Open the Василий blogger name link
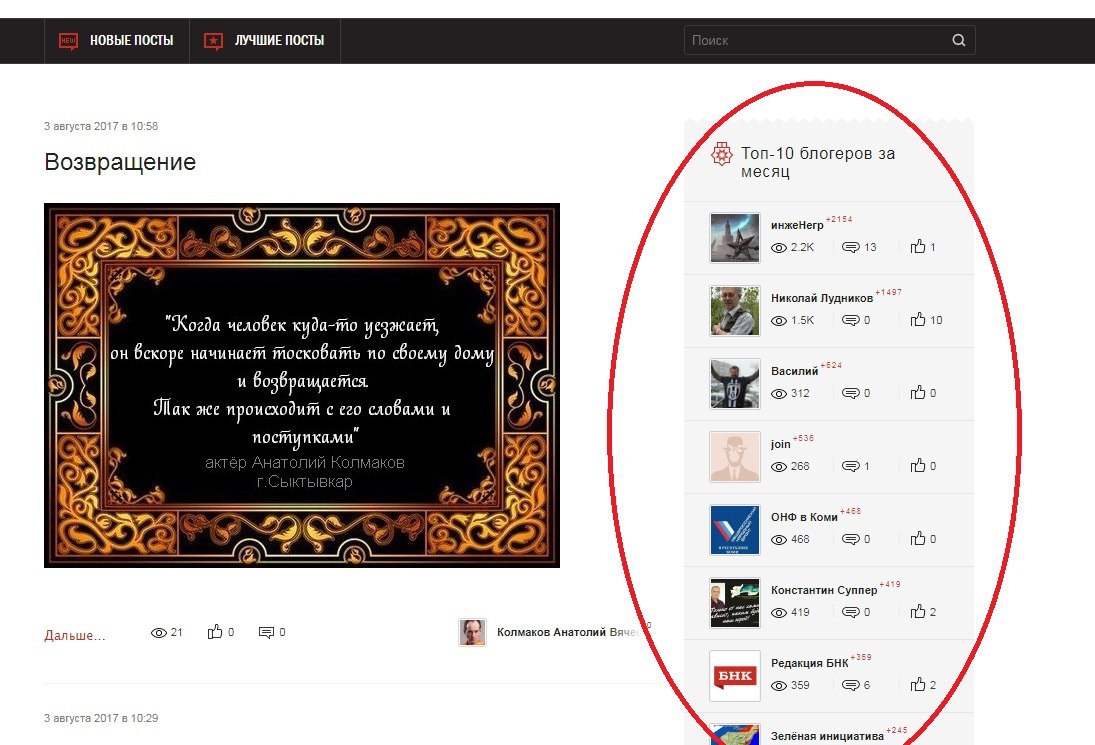Image resolution: width=1095 pixels, height=745 pixels. point(794,371)
